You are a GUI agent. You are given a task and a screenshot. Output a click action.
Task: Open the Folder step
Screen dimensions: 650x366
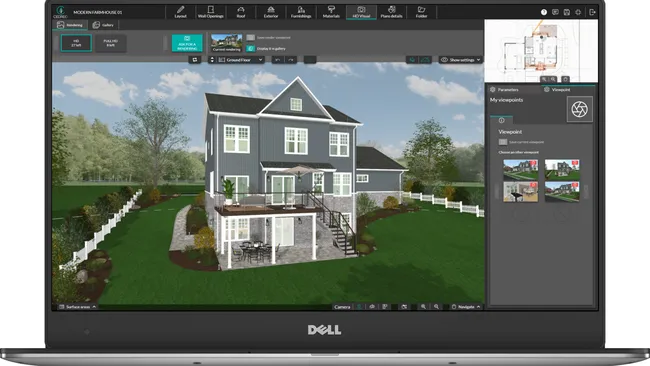(x=421, y=12)
